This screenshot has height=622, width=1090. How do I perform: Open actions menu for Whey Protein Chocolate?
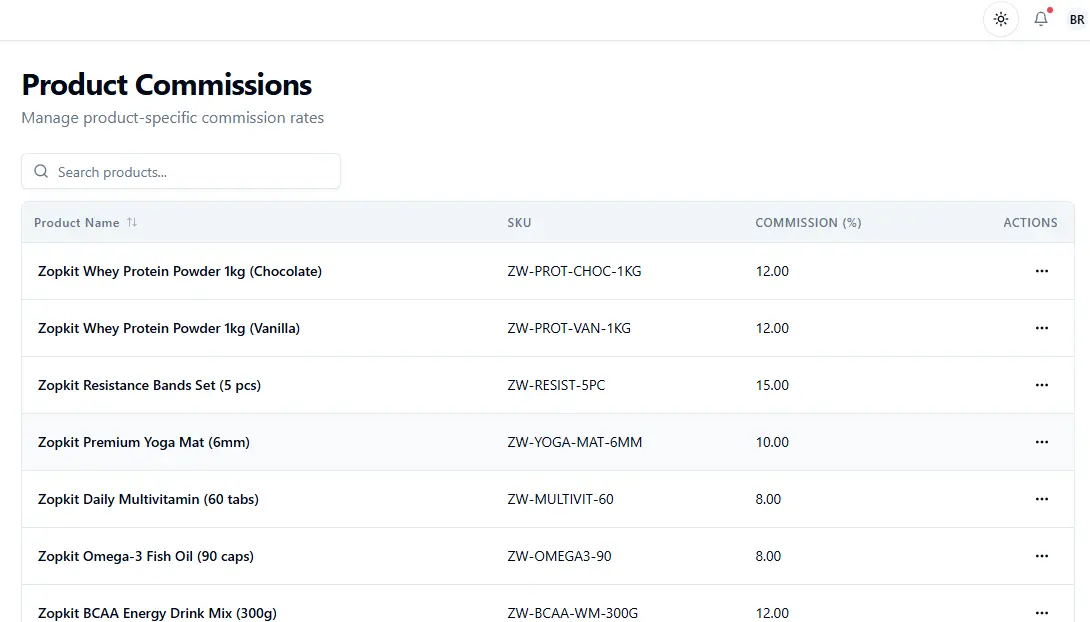tap(1041, 271)
